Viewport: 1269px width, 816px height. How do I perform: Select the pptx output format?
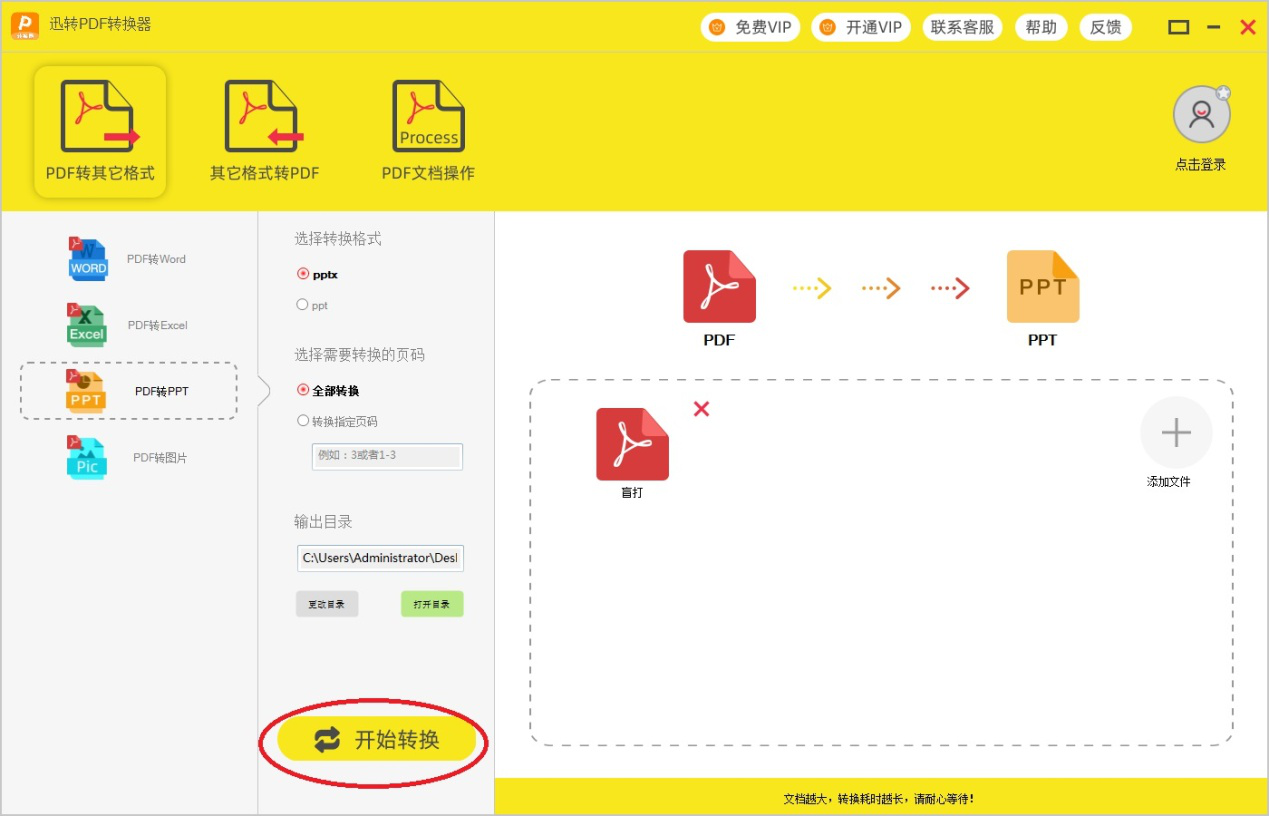pos(302,274)
